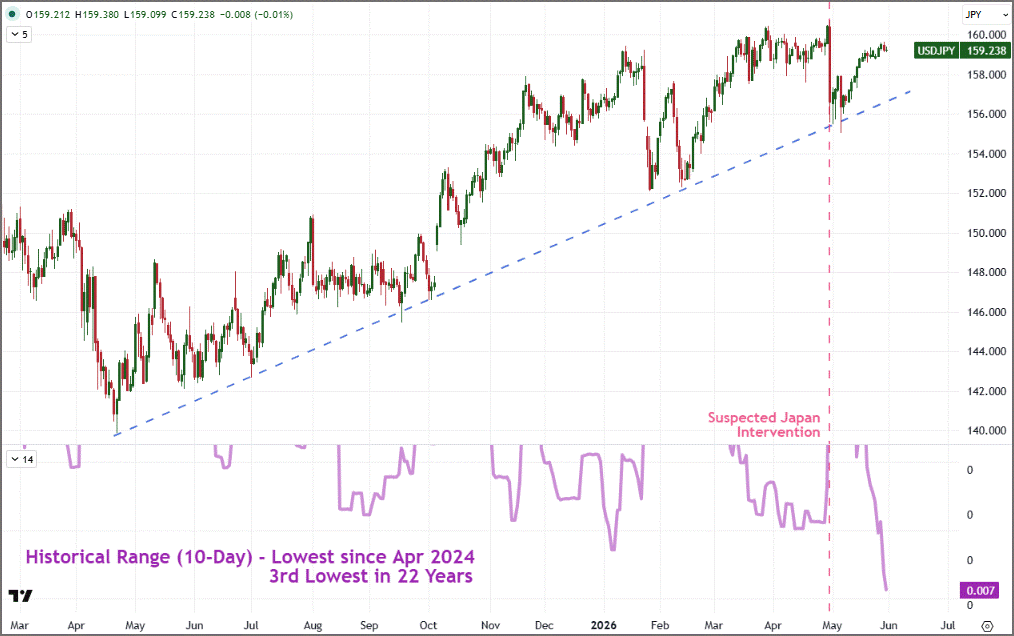Click the 159.238 current price tag
The image size is (1014, 636).
(986, 50)
